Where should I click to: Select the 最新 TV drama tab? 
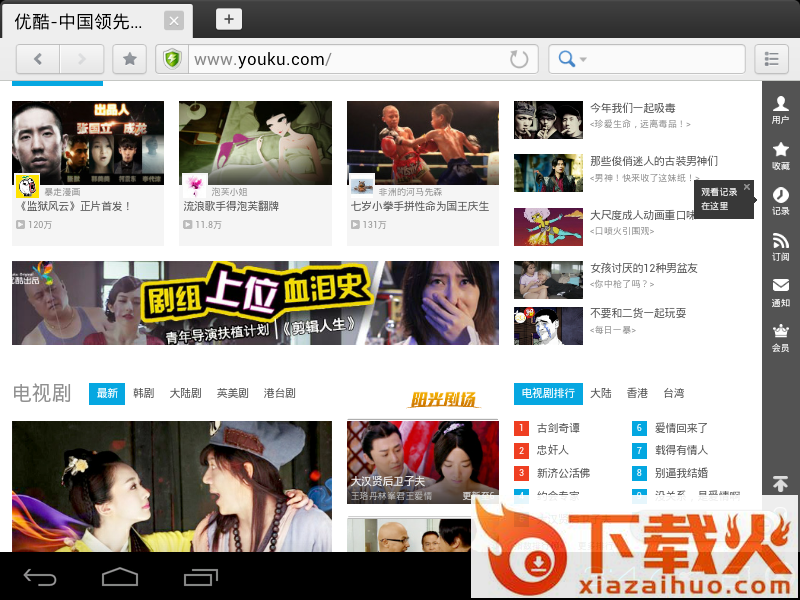coord(107,393)
